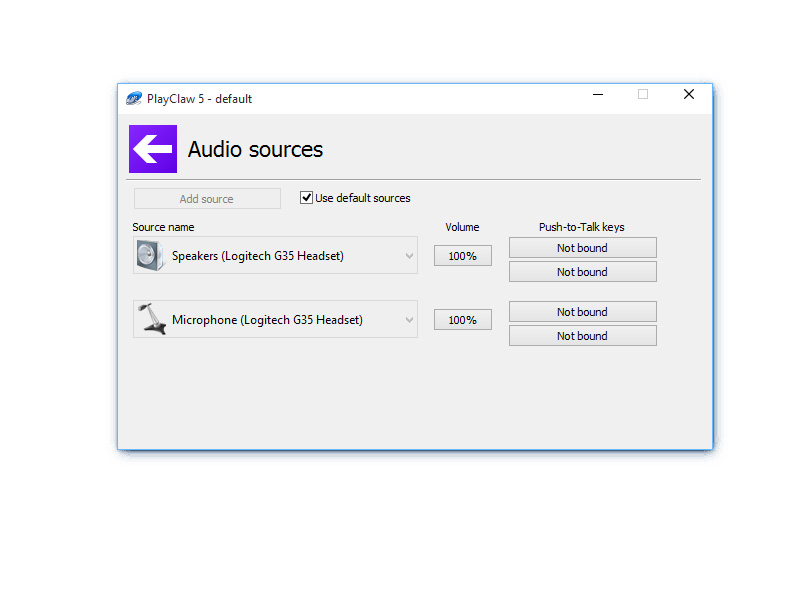The height and width of the screenshot is (600, 800).
Task: Maximize the PlayClaw window
Action: (x=643, y=95)
